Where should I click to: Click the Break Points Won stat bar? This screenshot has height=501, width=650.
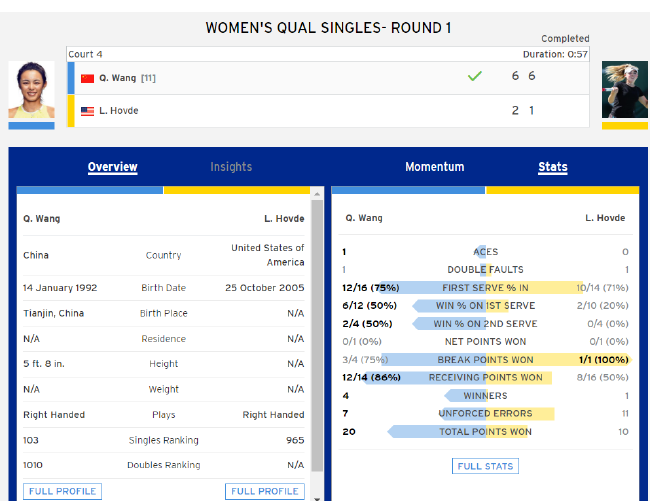pyautogui.click(x=485, y=360)
